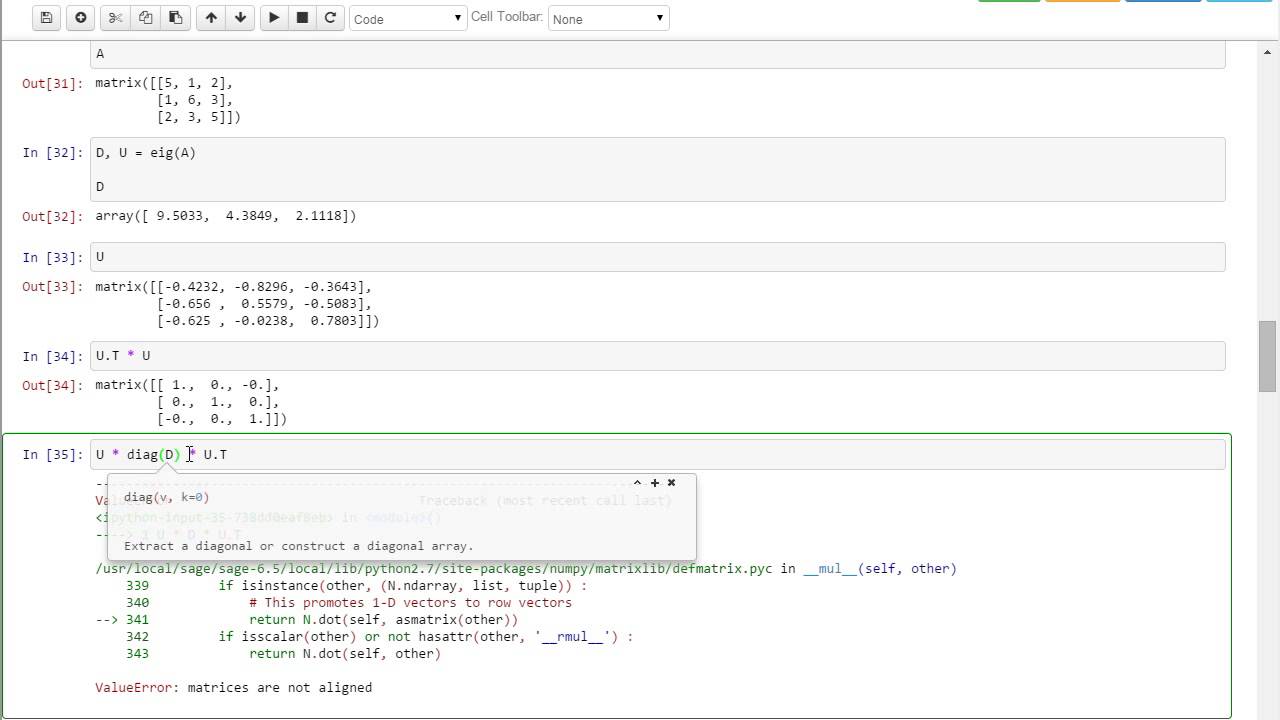This screenshot has height=720, width=1280.
Task: Restart the kernel with the circular arrow
Action: tap(330, 18)
